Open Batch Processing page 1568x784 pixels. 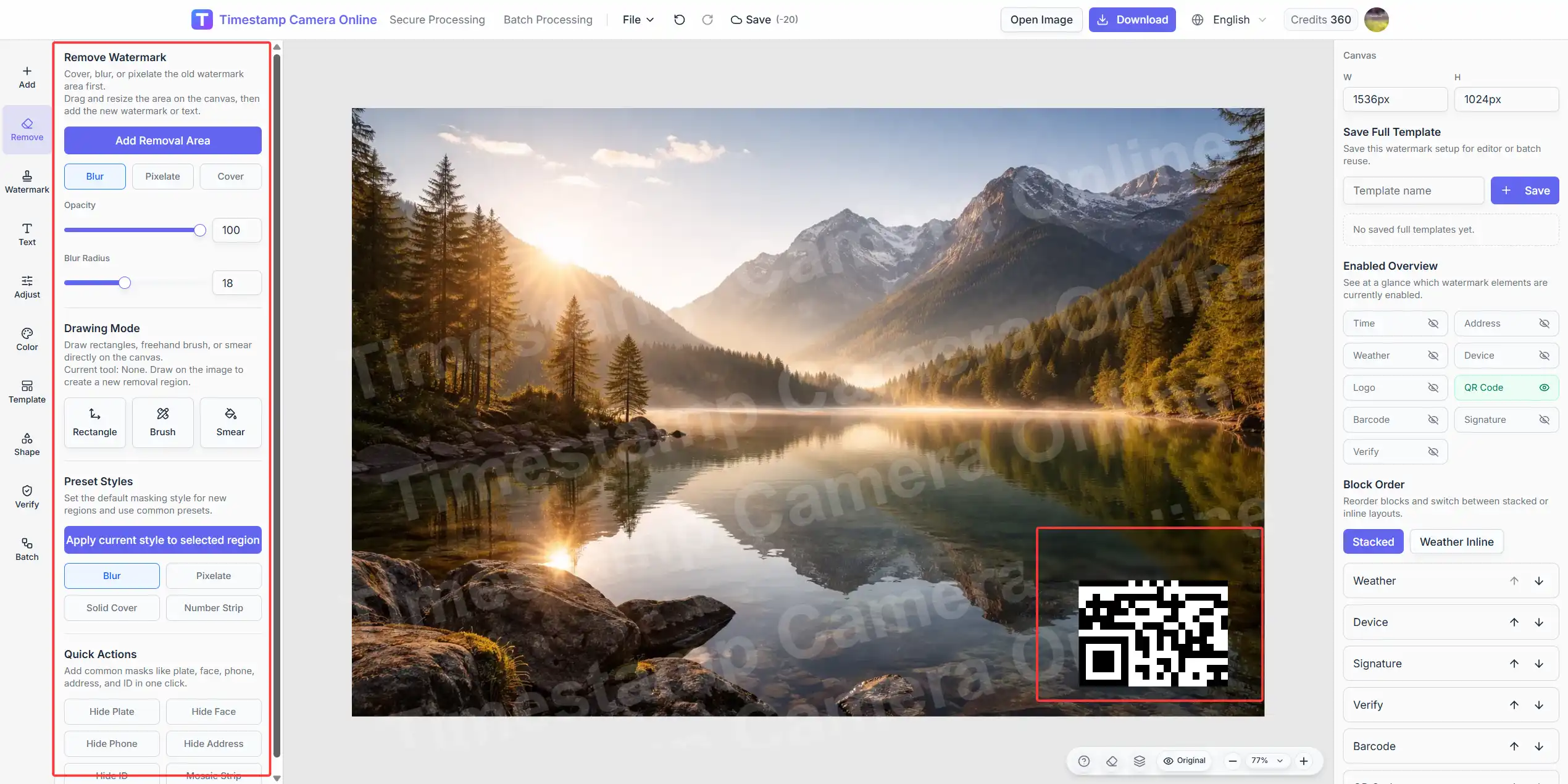click(x=548, y=20)
